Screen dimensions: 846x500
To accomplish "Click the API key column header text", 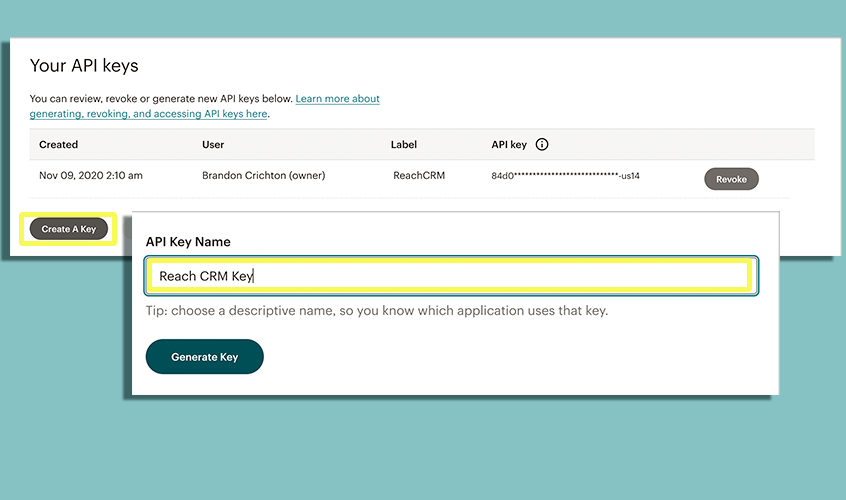I will pos(508,145).
